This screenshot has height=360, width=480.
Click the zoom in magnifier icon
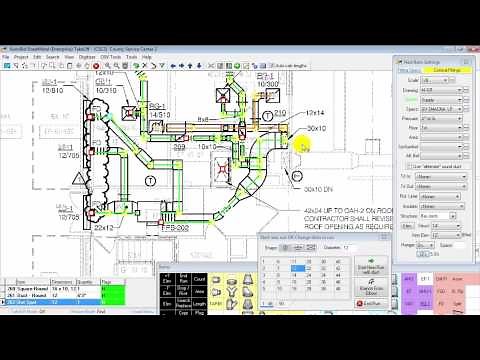[x=108, y=66]
